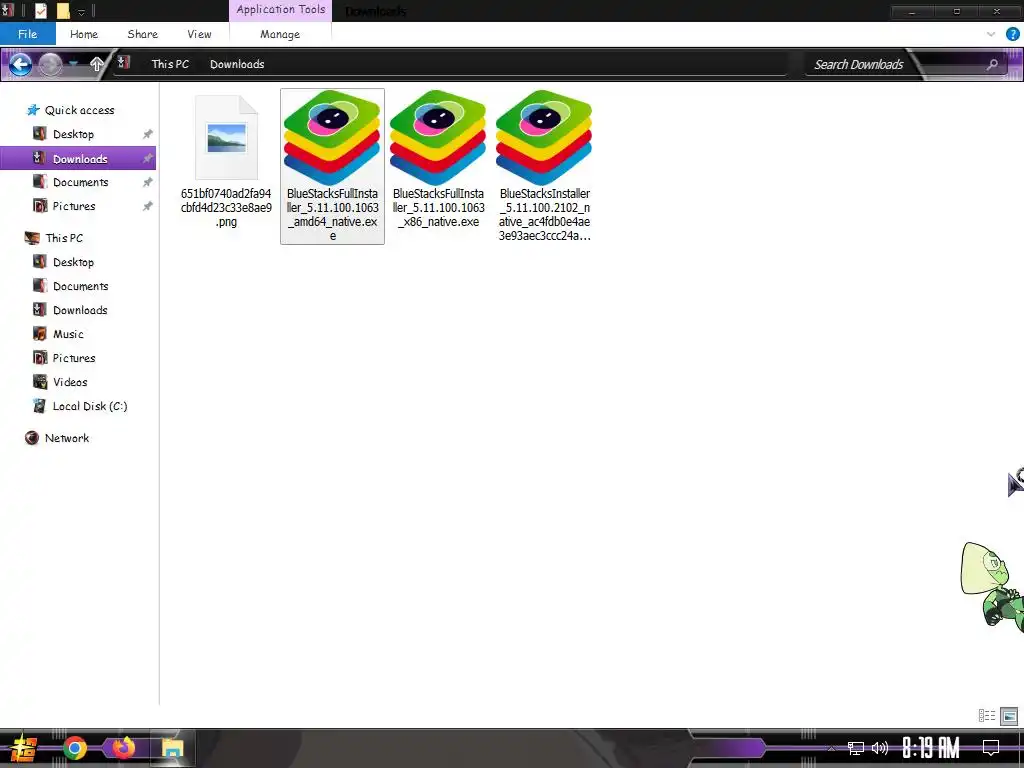The image size is (1024, 768).
Task: Click filename text 651bf0740ad2fa94cbfd4d23c33e8ae9.png
Action: [x=227, y=208]
